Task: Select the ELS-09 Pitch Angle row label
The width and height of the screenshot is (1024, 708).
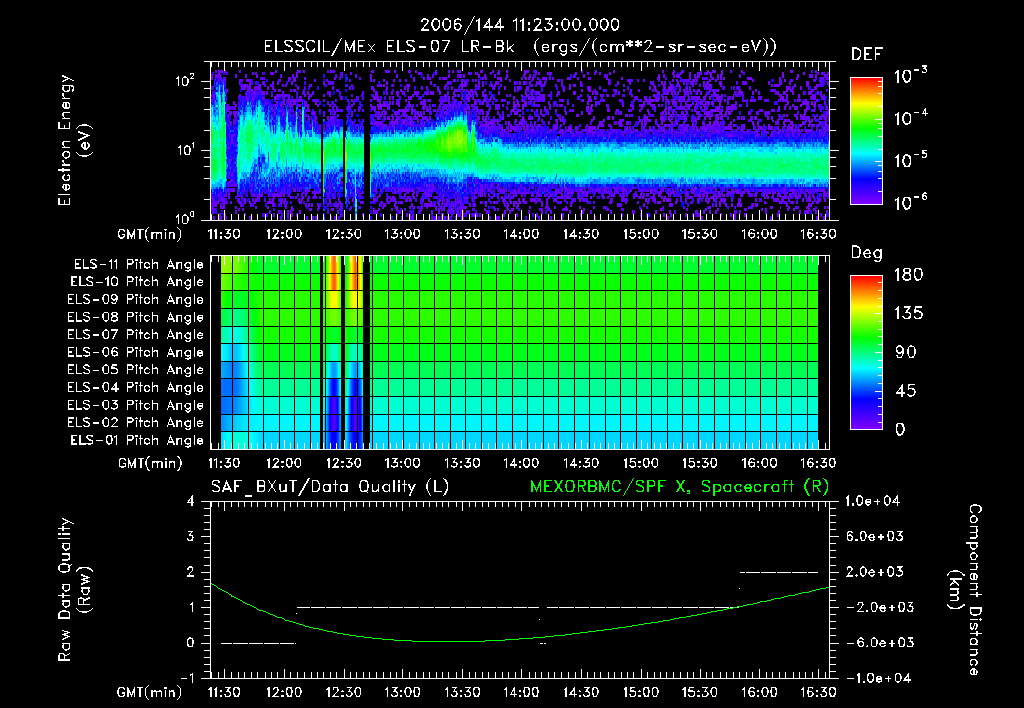Action: pyautogui.click(x=136, y=300)
